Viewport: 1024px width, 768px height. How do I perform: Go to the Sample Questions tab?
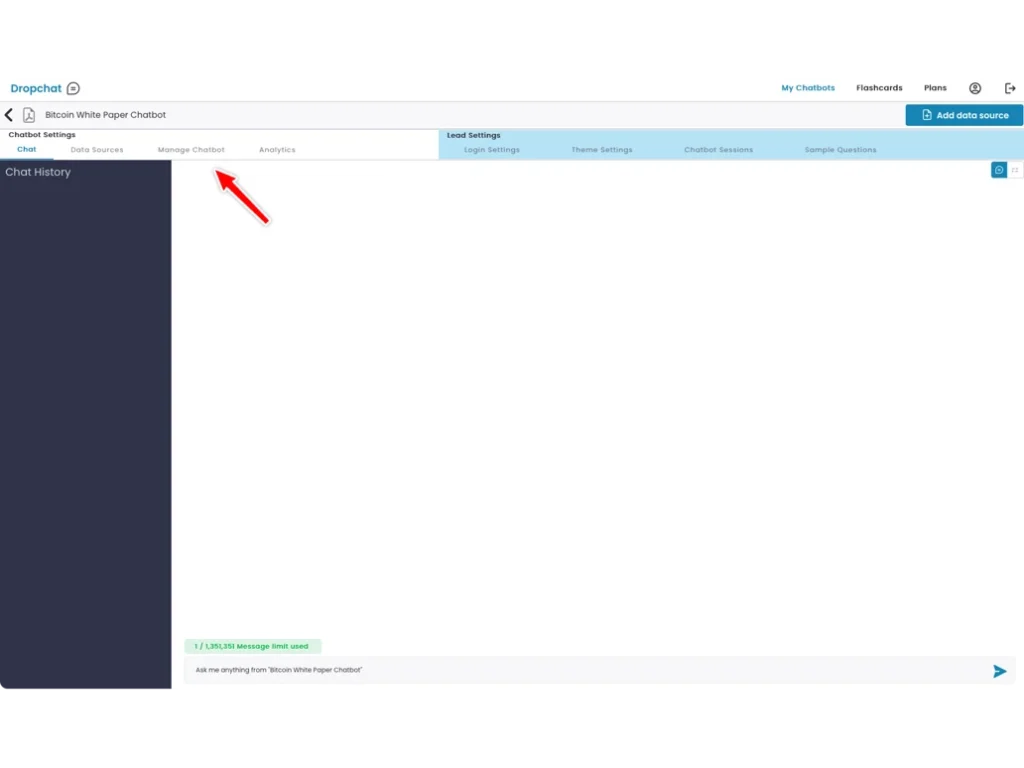coord(840,150)
